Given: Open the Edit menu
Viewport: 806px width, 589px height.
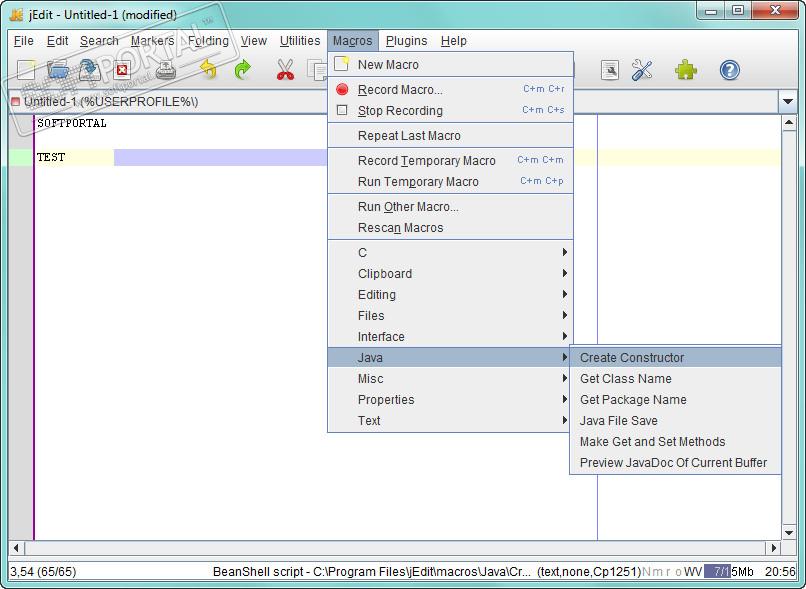Looking at the screenshot, I should (x=57, y=41).
